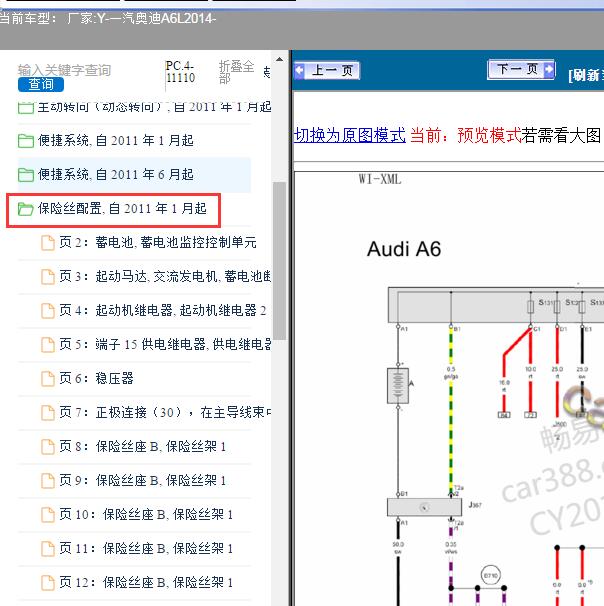
Task: Open 页 7: 正极连接（30）
Action: coord(165,412)
